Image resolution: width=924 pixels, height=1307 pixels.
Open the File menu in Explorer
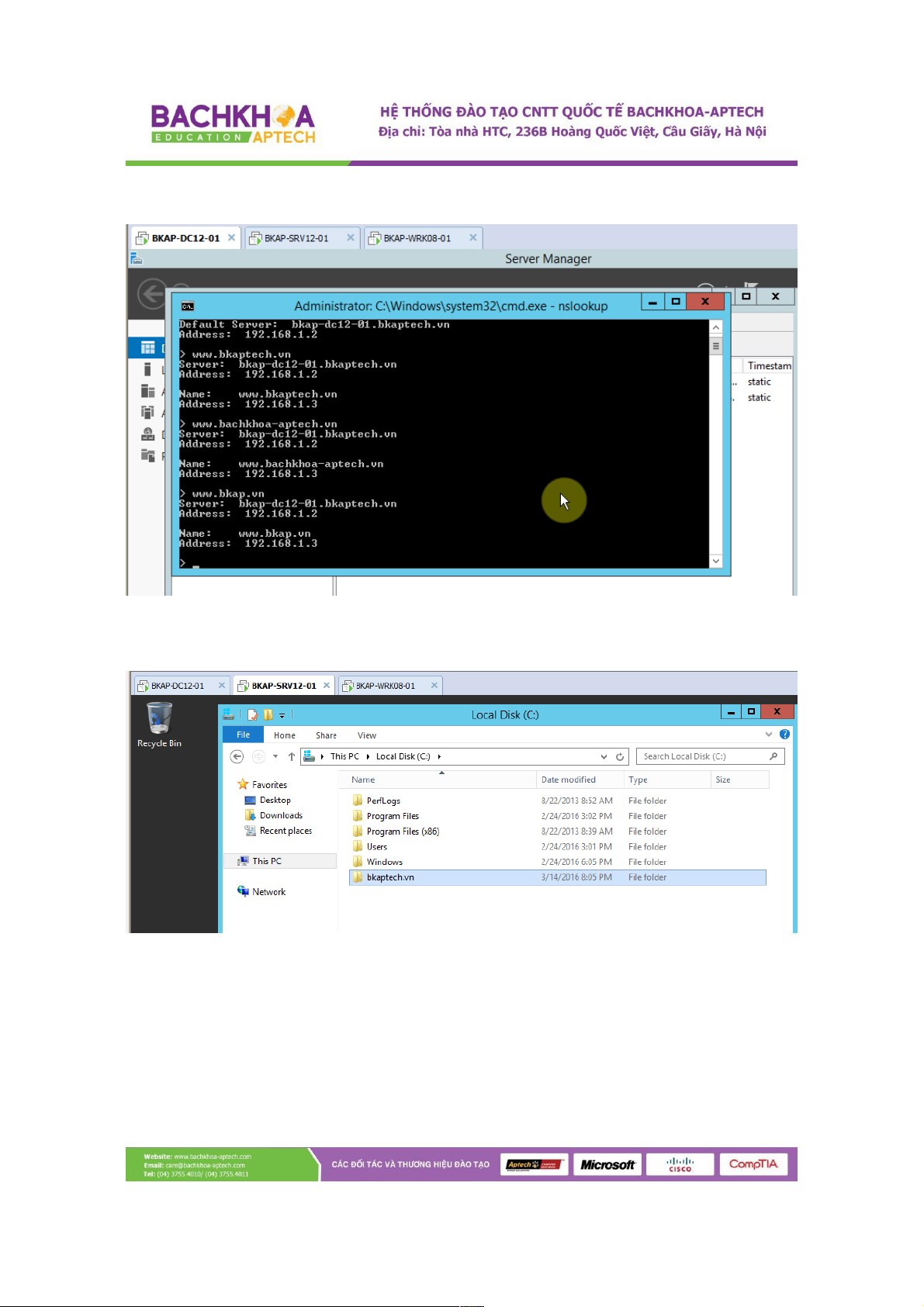[243, 735]
